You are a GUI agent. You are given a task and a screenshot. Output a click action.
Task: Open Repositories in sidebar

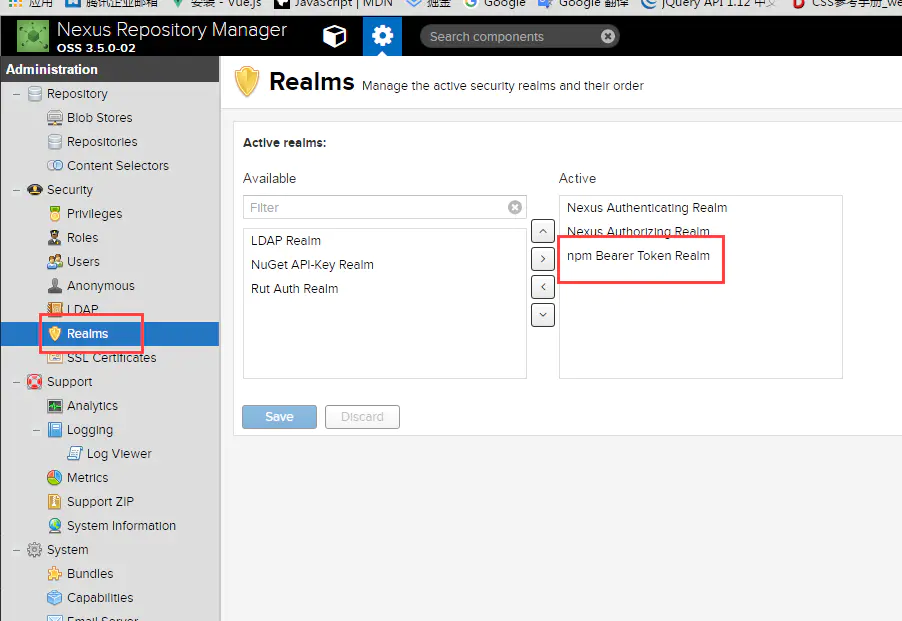[102, 141]
